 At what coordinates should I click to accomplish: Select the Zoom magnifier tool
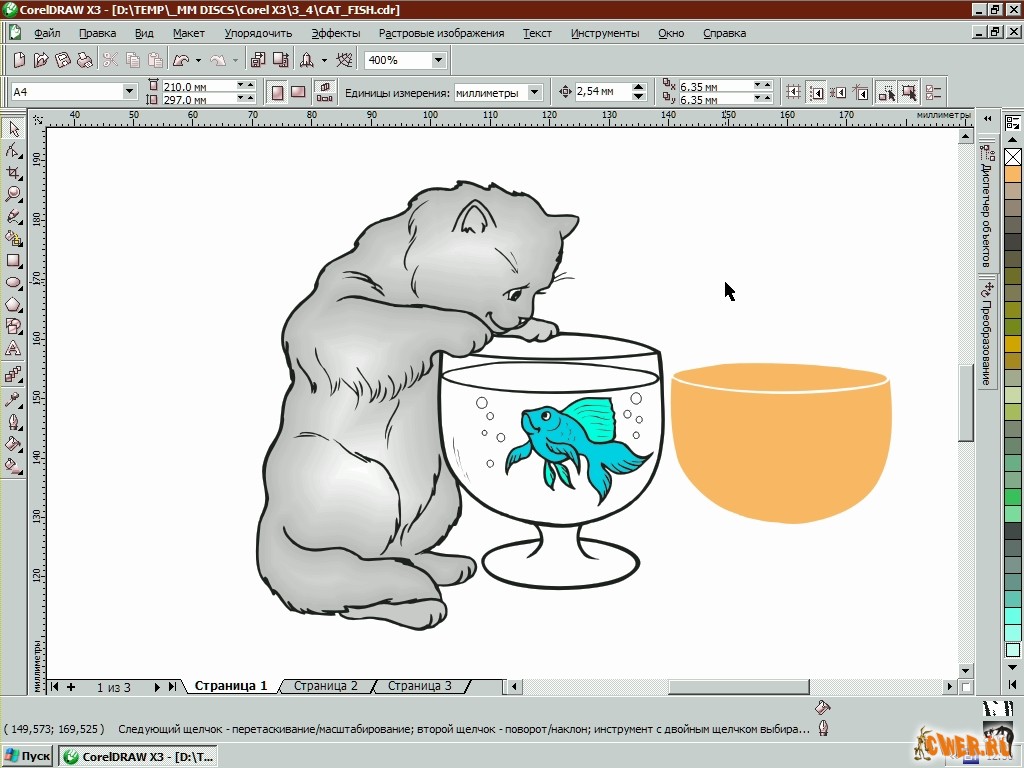point(14,194)
